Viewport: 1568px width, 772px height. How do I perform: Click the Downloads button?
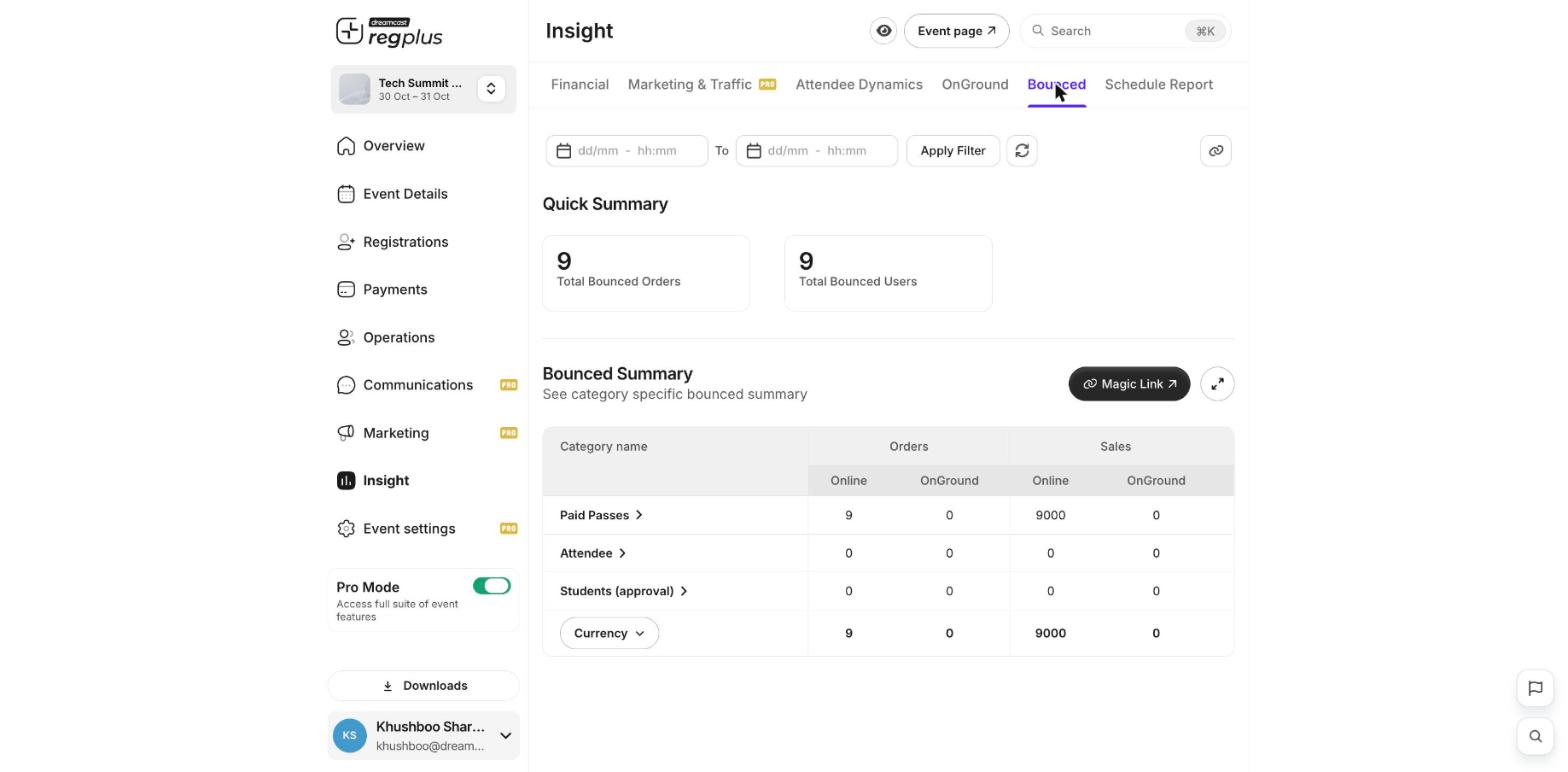point(424,686)
